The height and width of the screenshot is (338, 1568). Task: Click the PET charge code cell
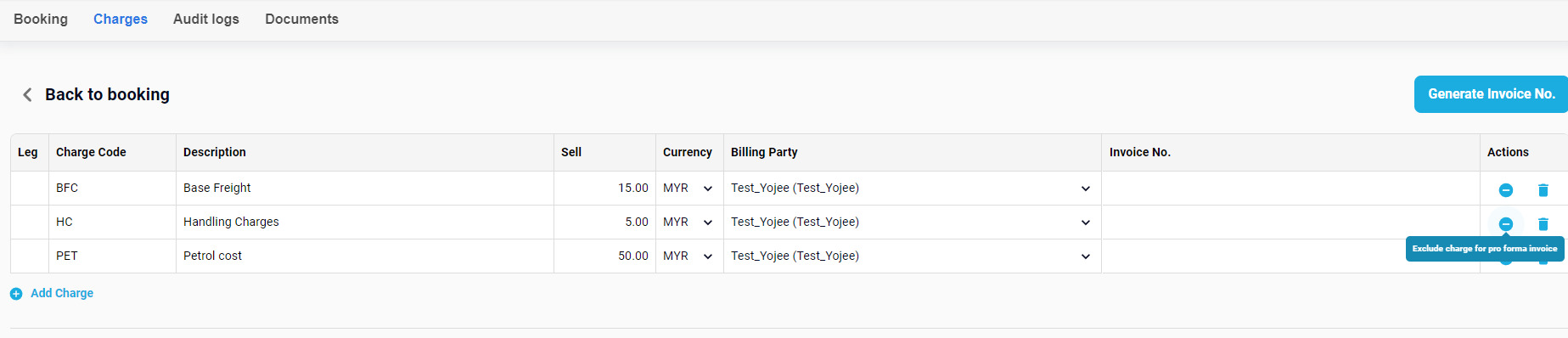coord(112,256)
